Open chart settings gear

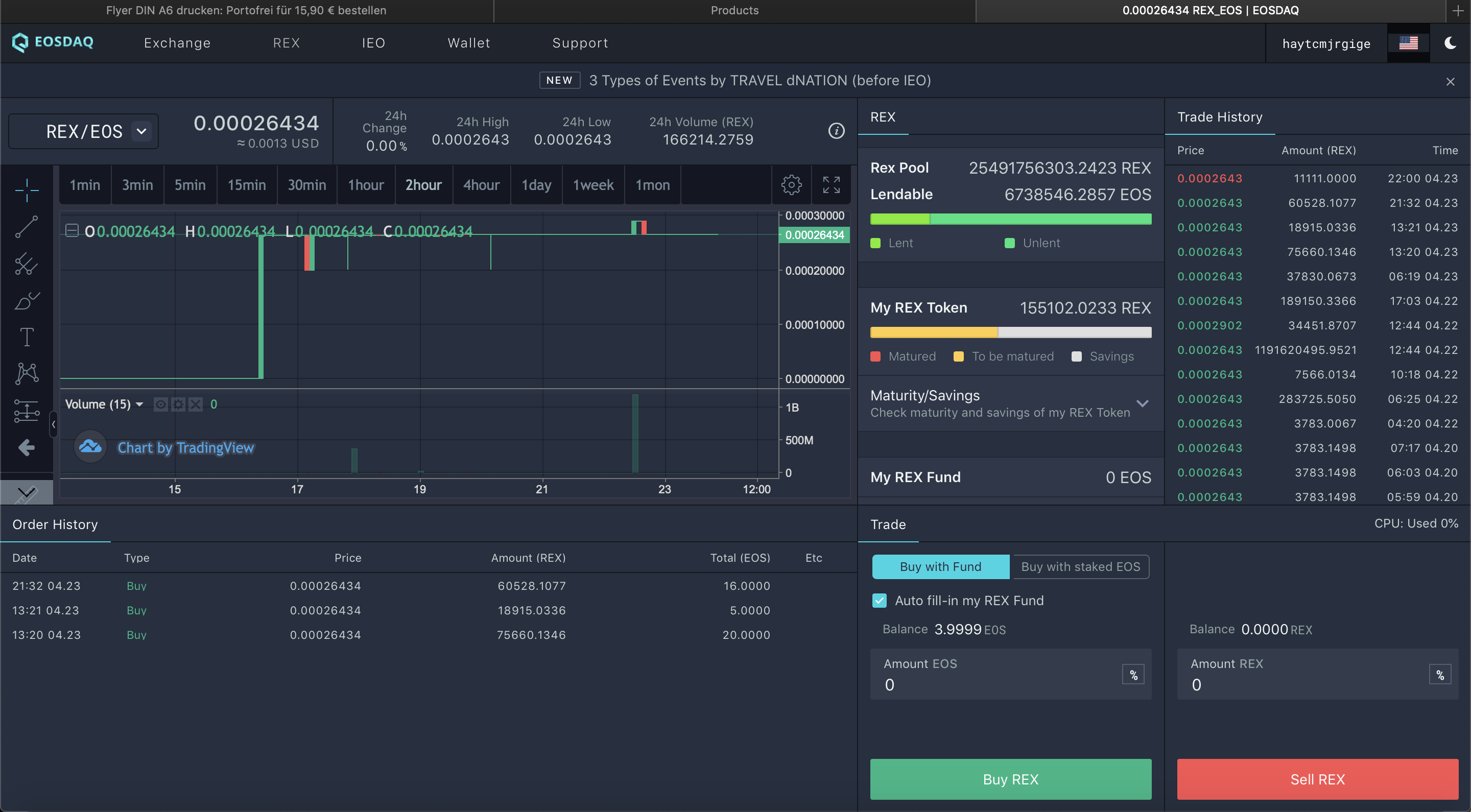coord(792,184)
